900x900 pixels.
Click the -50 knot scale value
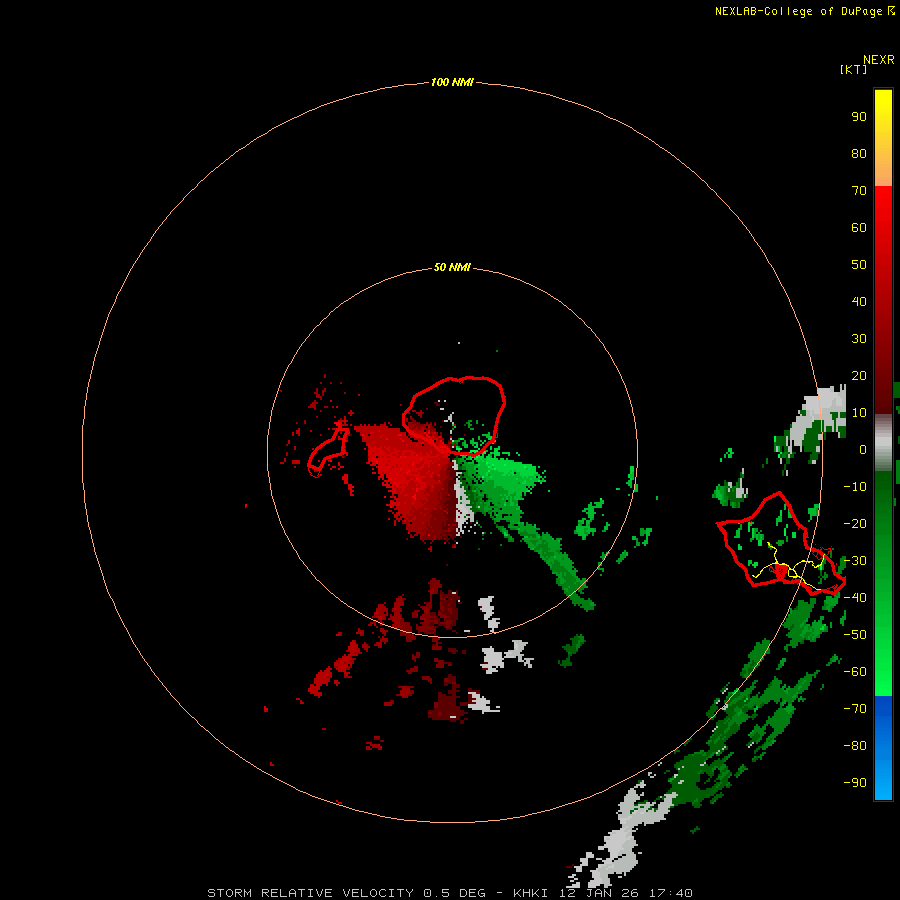[x=855, y=635]
